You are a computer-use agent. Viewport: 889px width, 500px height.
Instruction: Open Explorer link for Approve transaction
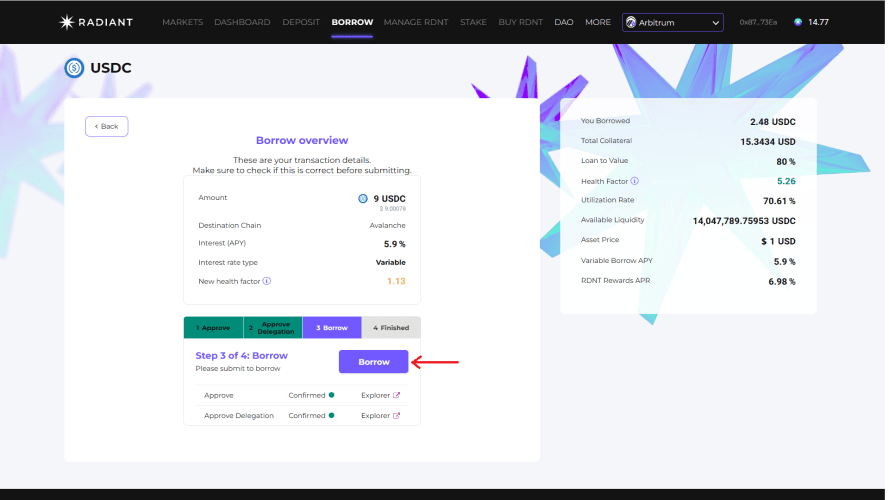tap(380, 395)
